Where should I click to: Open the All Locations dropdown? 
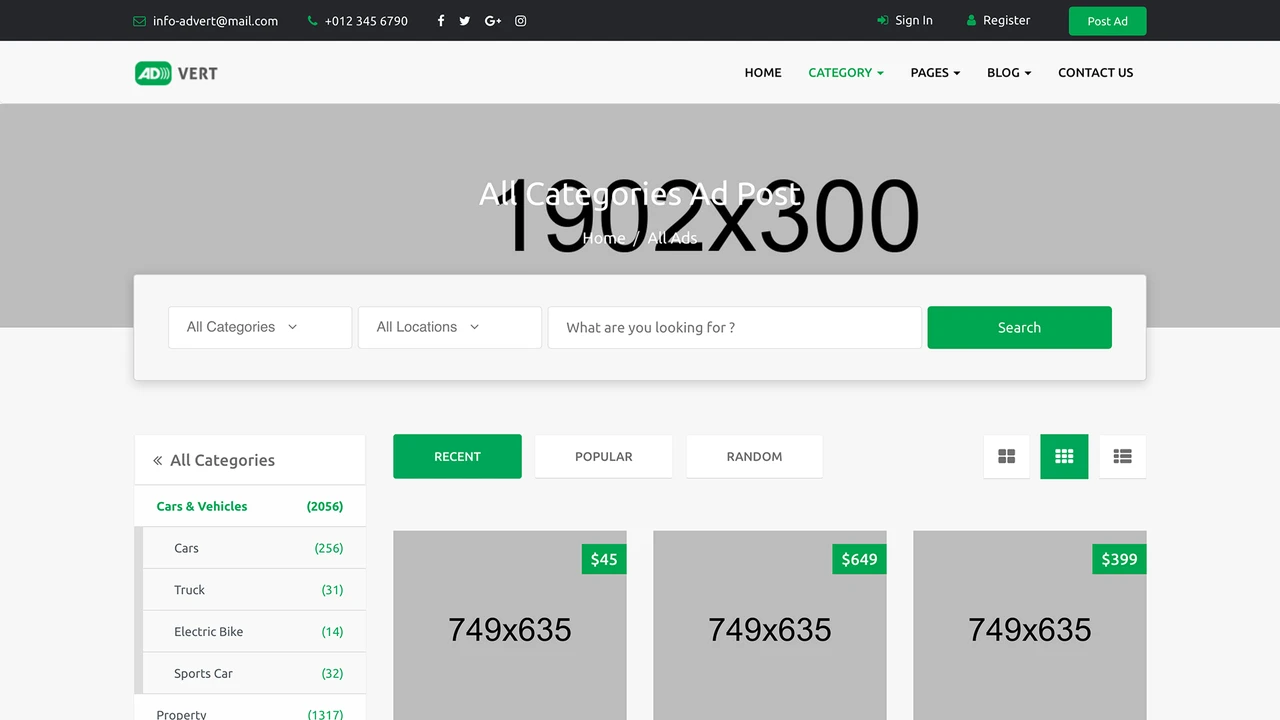pyautogui.click(x=450, y=327)
